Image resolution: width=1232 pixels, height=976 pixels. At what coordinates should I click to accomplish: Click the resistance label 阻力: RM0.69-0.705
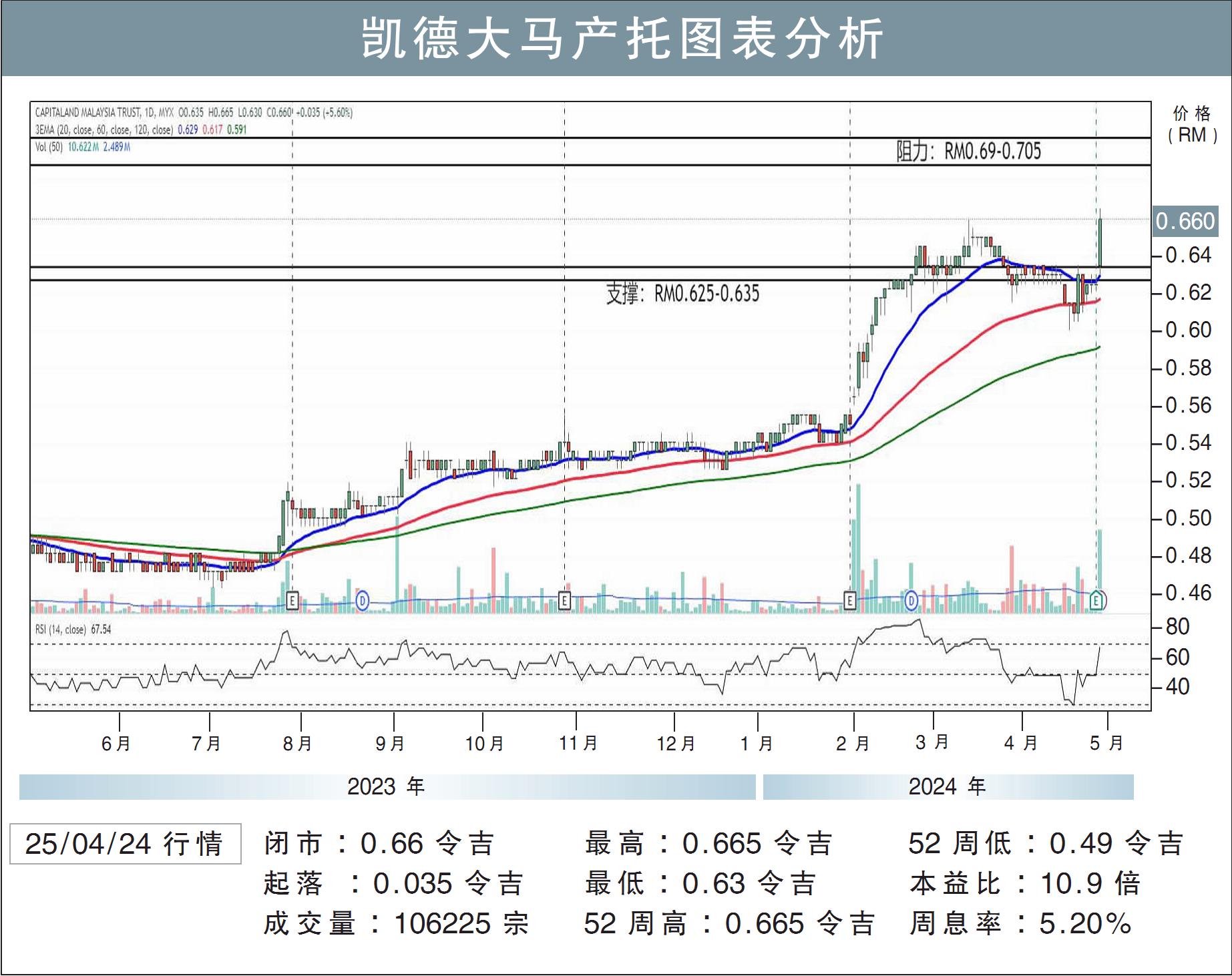[969, 152]
